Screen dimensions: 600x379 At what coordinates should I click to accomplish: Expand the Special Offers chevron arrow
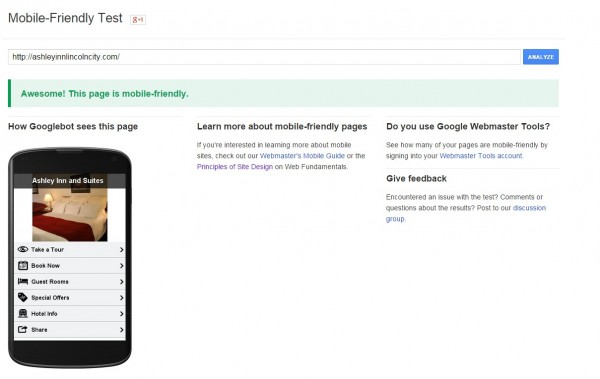click(x=121, y=298)
